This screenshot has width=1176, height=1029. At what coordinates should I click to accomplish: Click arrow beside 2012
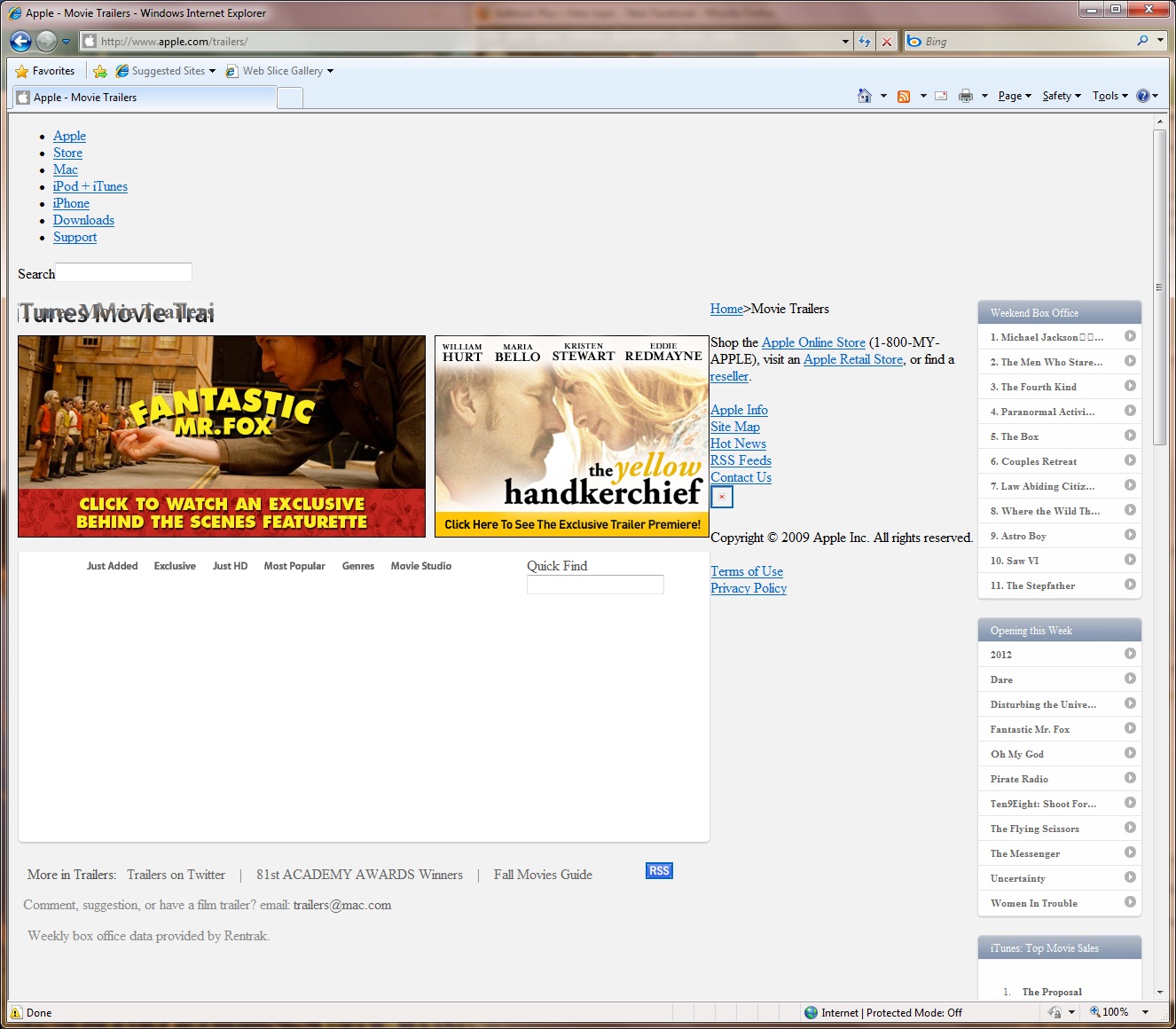pyautogui.click(x=1130, y=654)
